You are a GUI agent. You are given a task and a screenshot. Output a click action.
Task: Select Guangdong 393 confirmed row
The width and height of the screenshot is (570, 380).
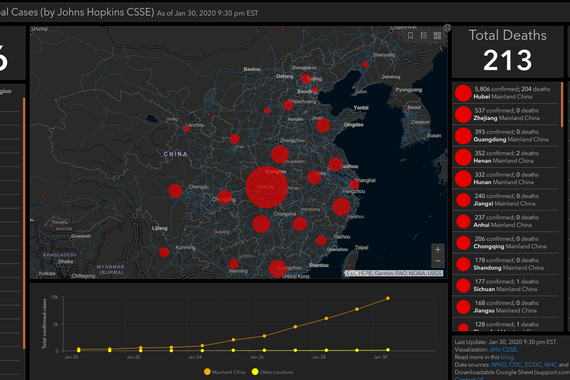pos(505,136)
